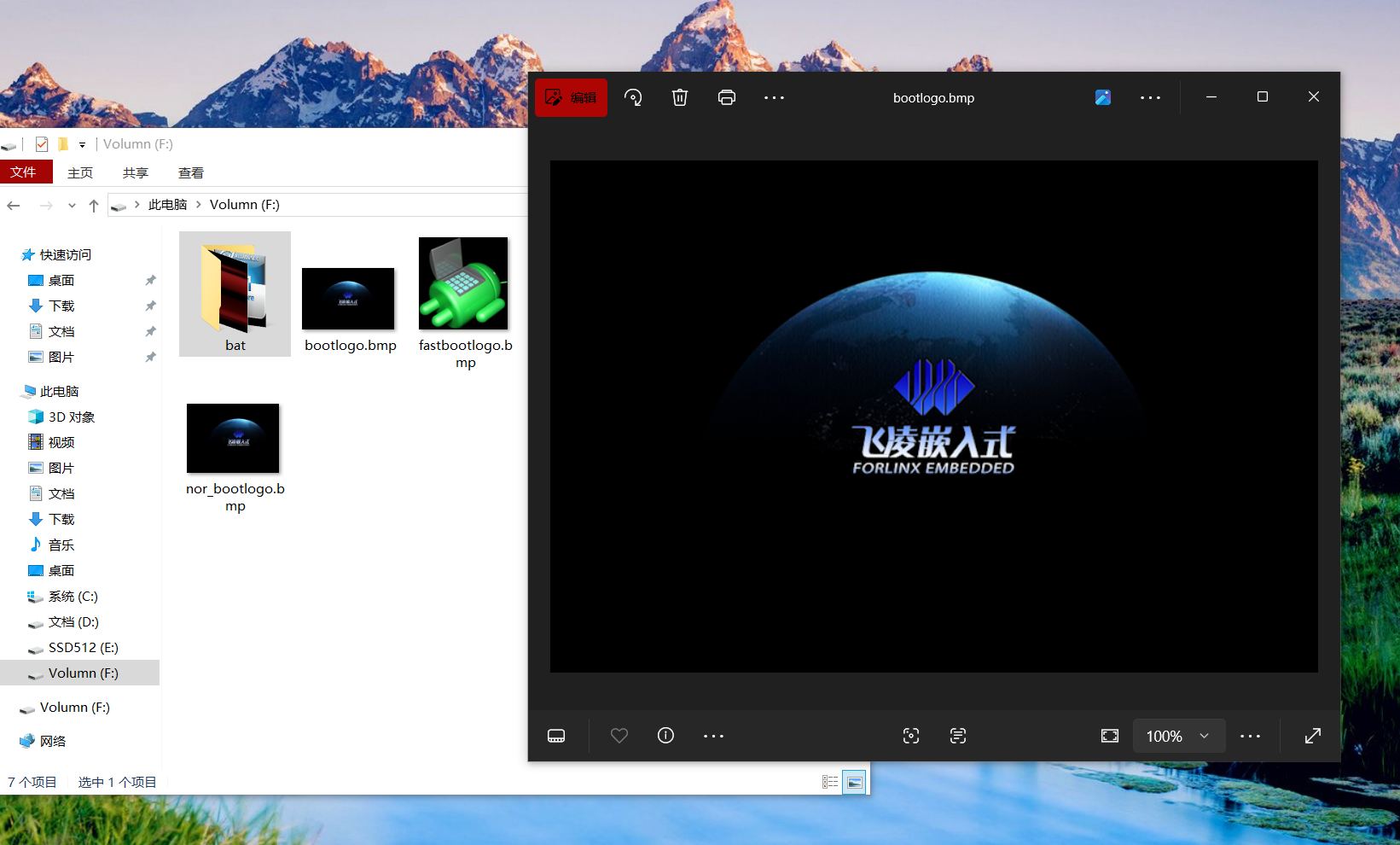Unpin 下载 using its pin icon
1400x845 pixels.
tap(150, 306)
